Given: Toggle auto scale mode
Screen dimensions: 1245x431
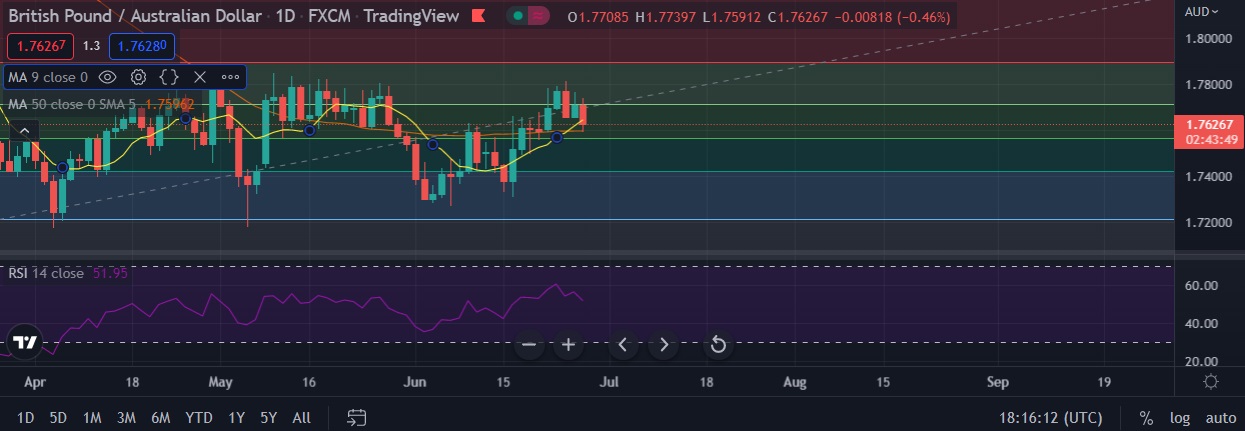Looking at the screenshot, I should (1220, 417).
